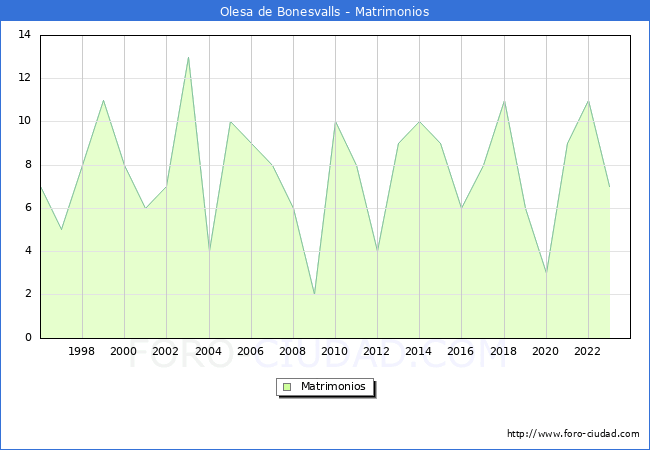Click the x-axis label 2014

click(419, 351)
